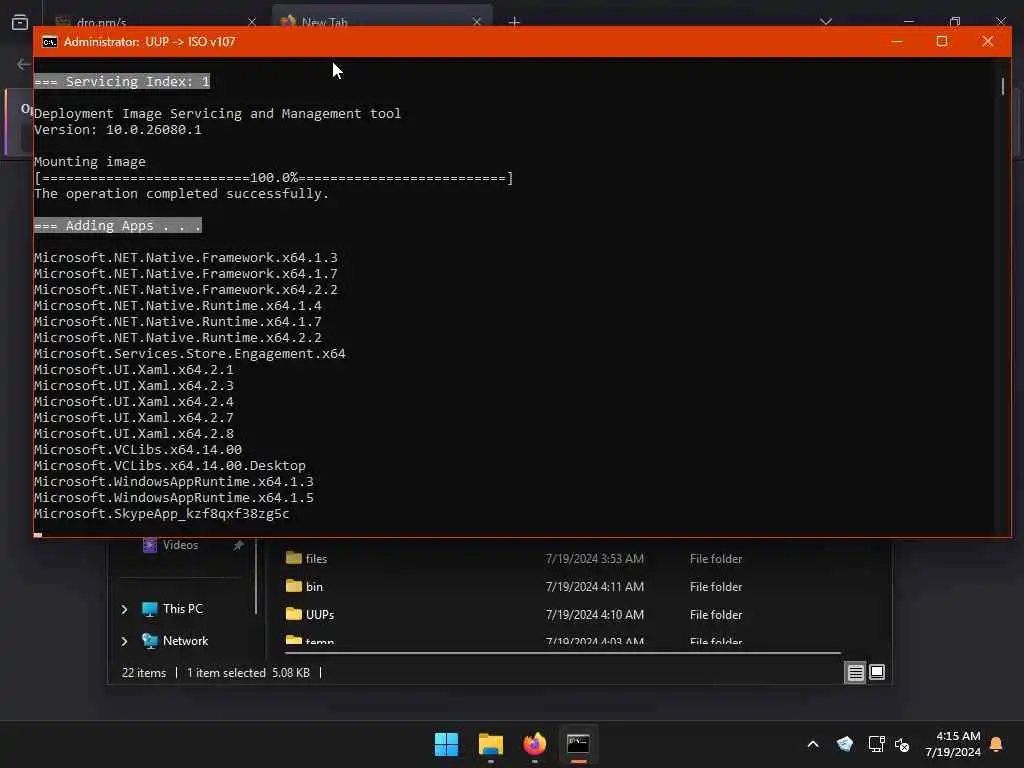Open File Explorer from the taskbar
The image size is (1024, 768).
490,744
